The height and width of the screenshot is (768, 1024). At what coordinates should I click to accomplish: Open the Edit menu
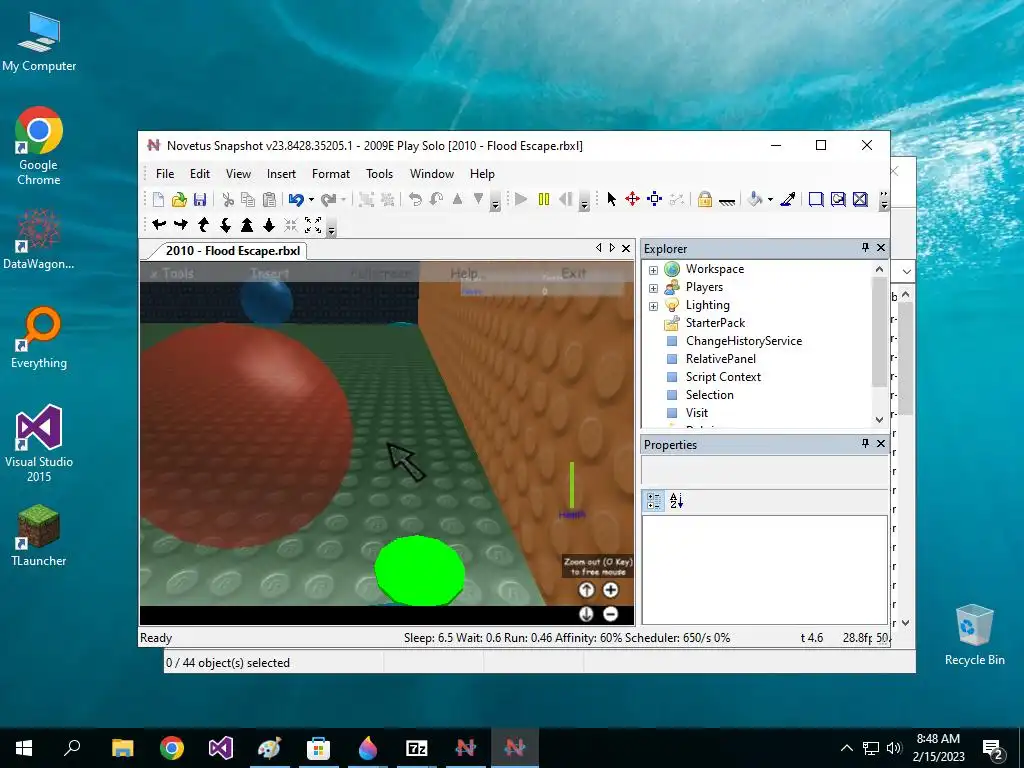pos(200,174)
